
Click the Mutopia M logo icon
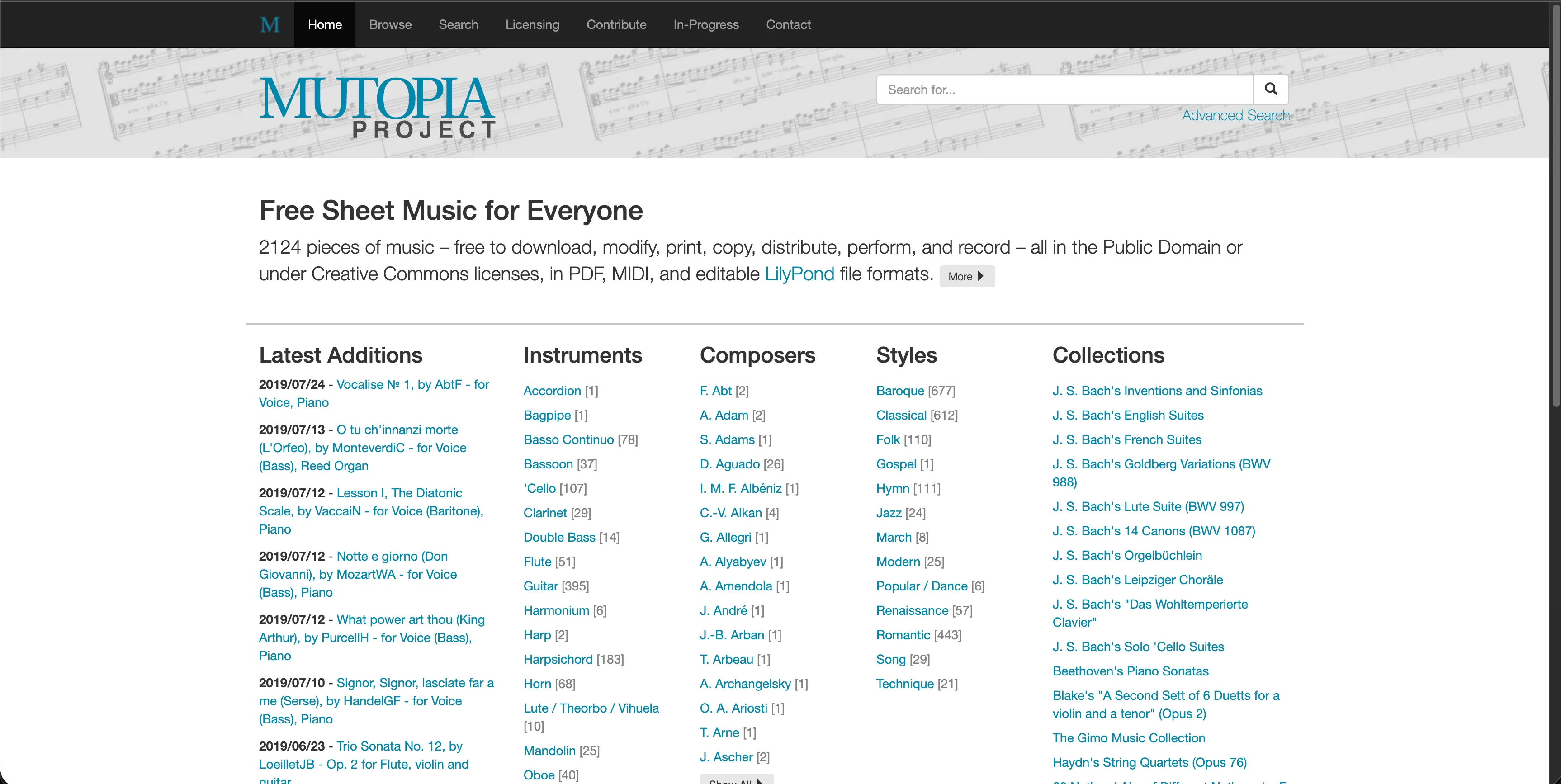pos(270,25)
